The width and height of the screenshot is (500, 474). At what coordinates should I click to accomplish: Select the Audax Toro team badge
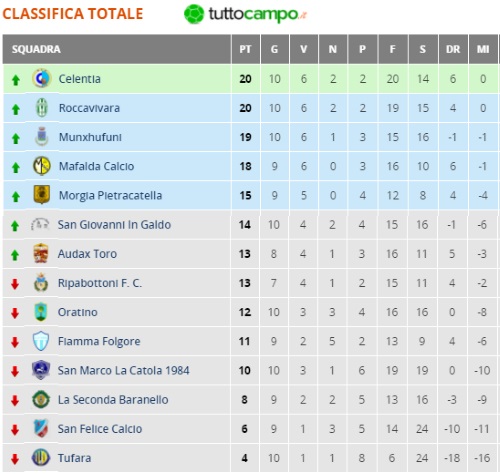click(41, 253)
